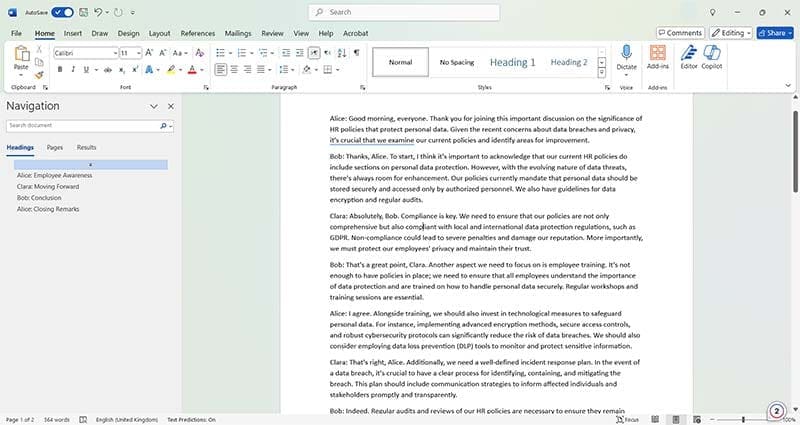Go to the Alice: Closing Remarks heading
Viewport: 800px width, 425px height.
click(x=48, y=209)
